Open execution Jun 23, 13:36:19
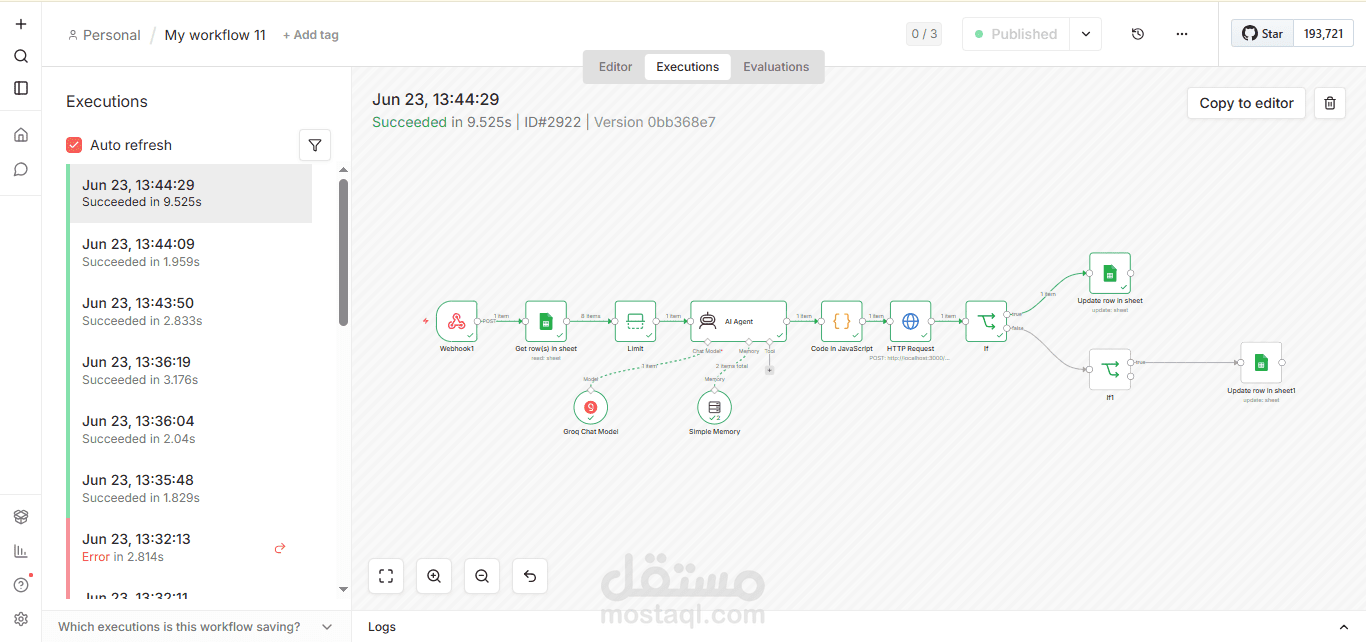 point(189,370)
